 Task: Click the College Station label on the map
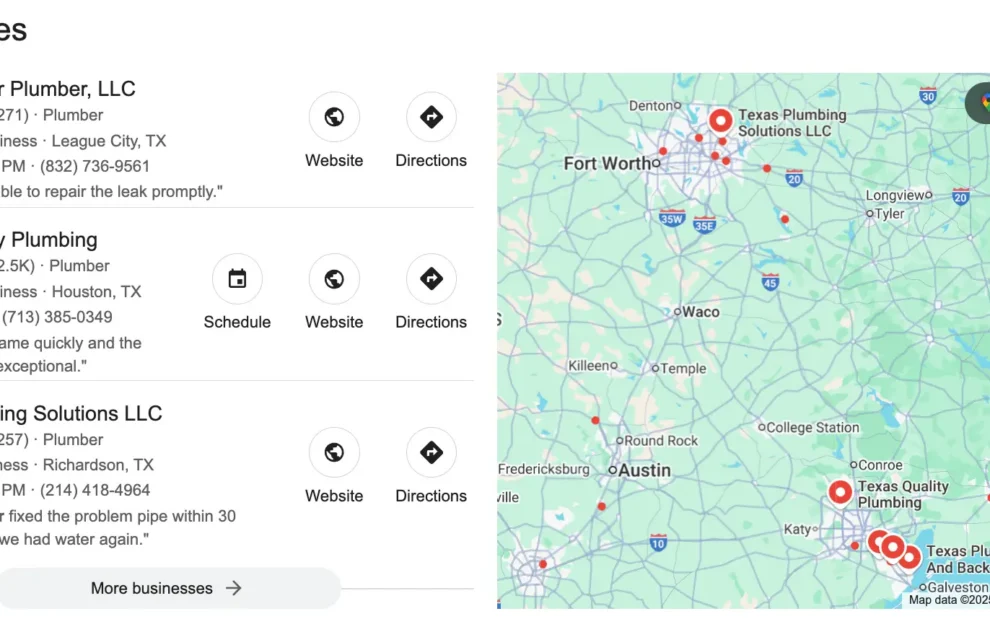click(x=813, y=428)
